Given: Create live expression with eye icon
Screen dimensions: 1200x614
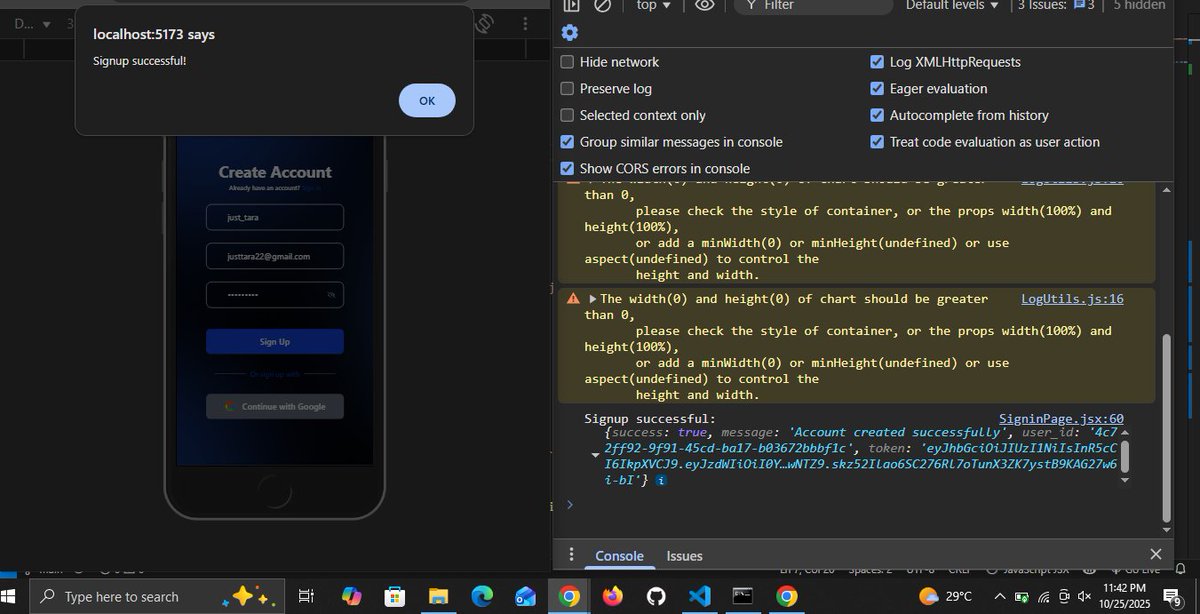Looking at the screenshot, I should (x=704, y=5).
